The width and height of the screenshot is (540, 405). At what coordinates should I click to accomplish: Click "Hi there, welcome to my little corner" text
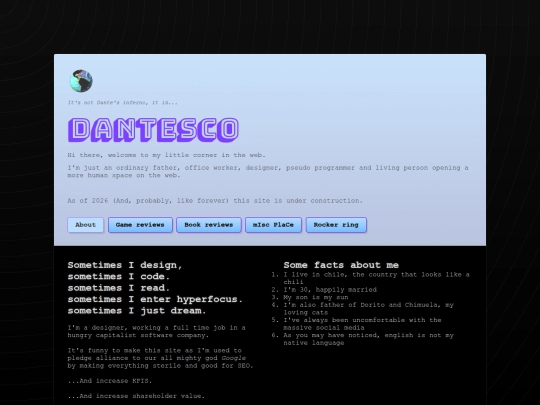click(x=167, y=155)
